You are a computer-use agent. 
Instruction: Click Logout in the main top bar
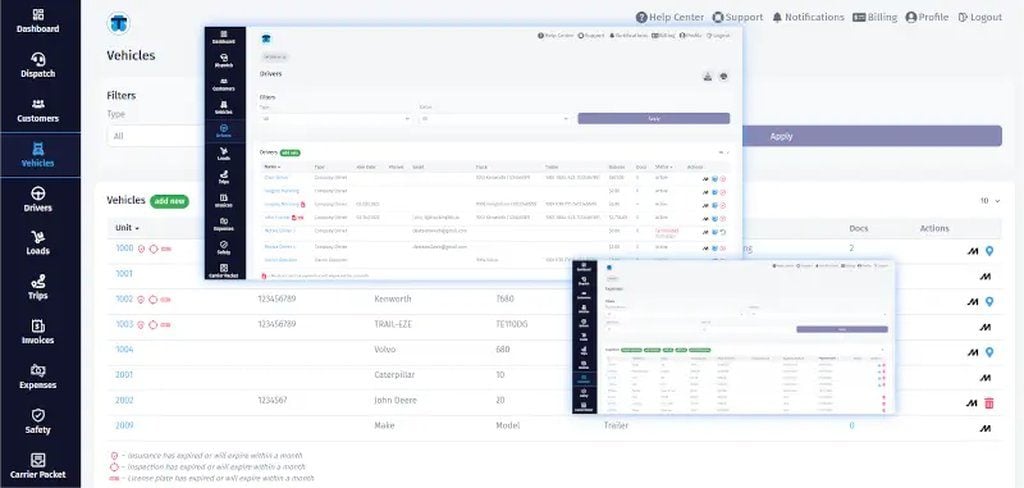point(980,18)
